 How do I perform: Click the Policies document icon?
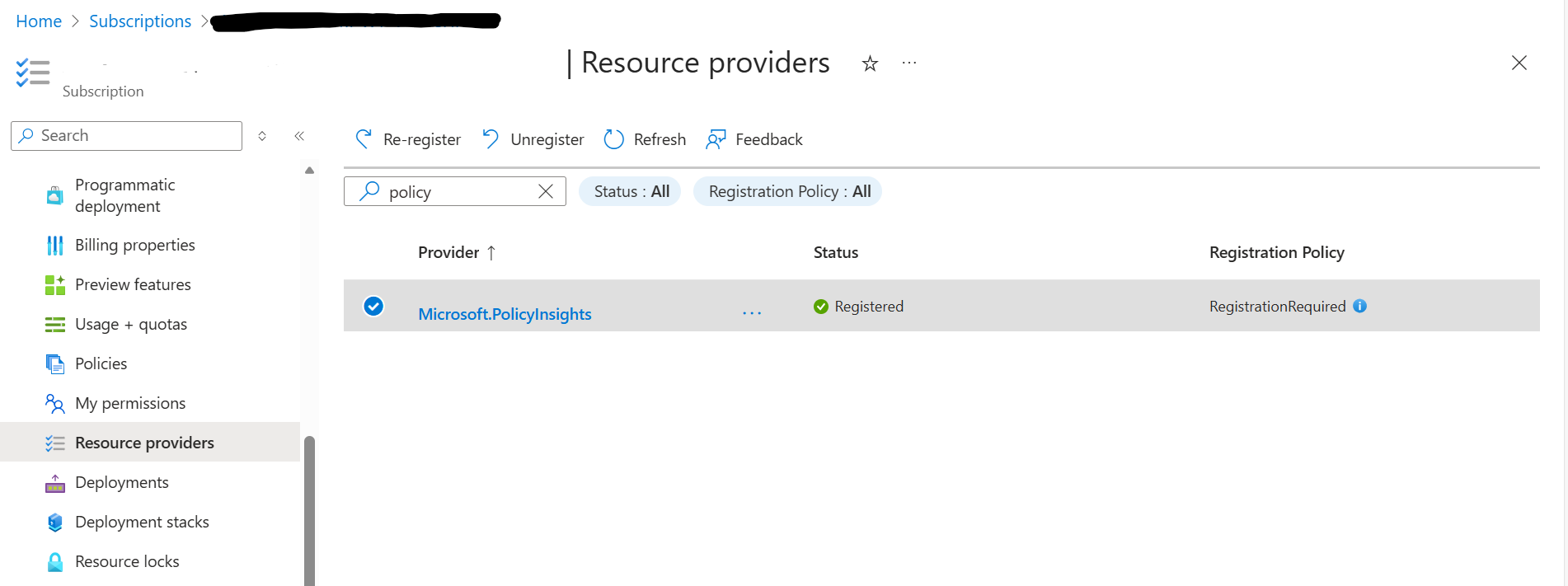click(x=55, y=363)
